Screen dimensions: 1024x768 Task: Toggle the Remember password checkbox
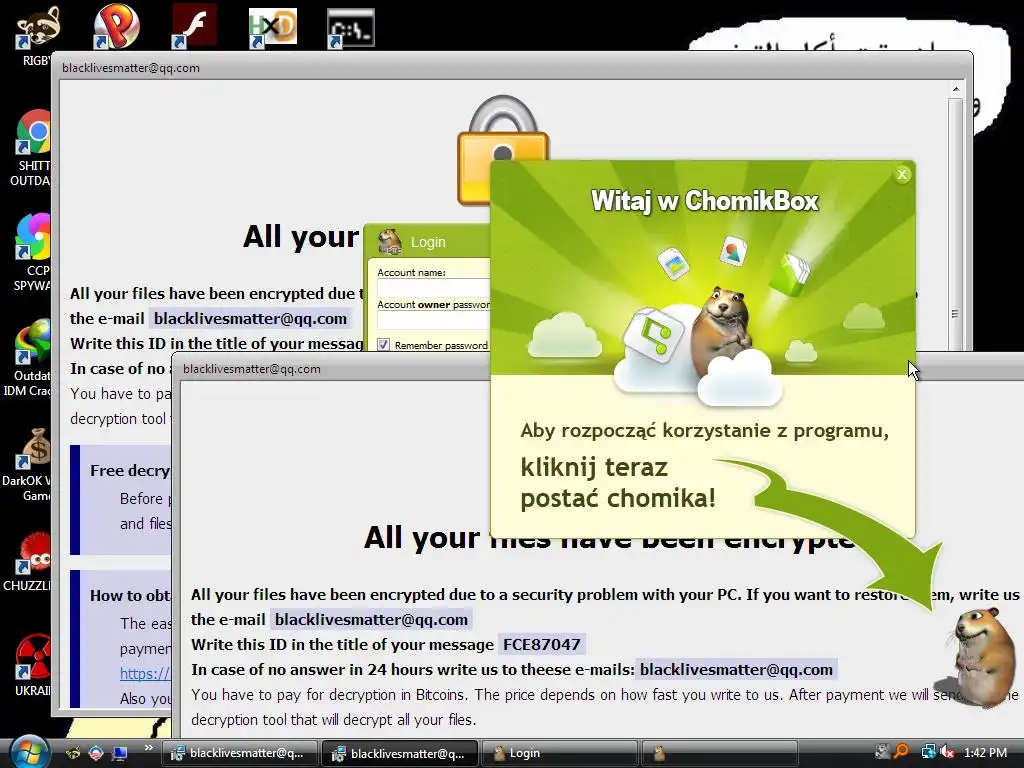(383, 345)
